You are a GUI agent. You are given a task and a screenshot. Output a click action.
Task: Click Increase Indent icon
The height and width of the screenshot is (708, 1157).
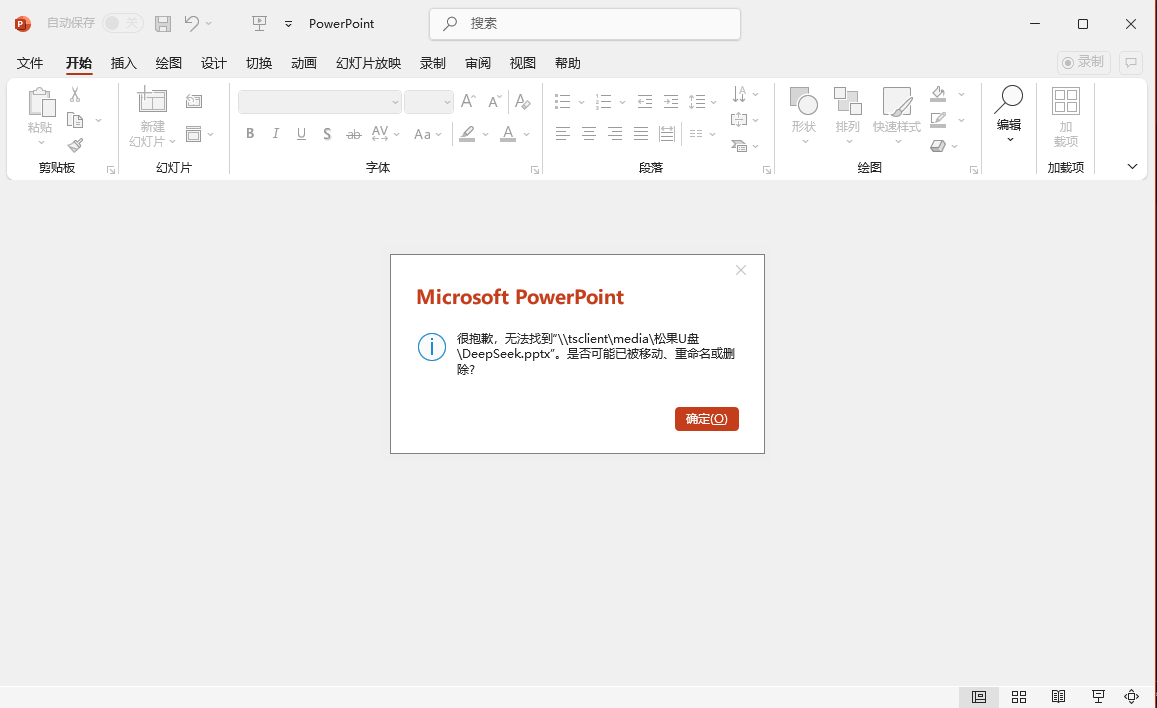(671, 101)
